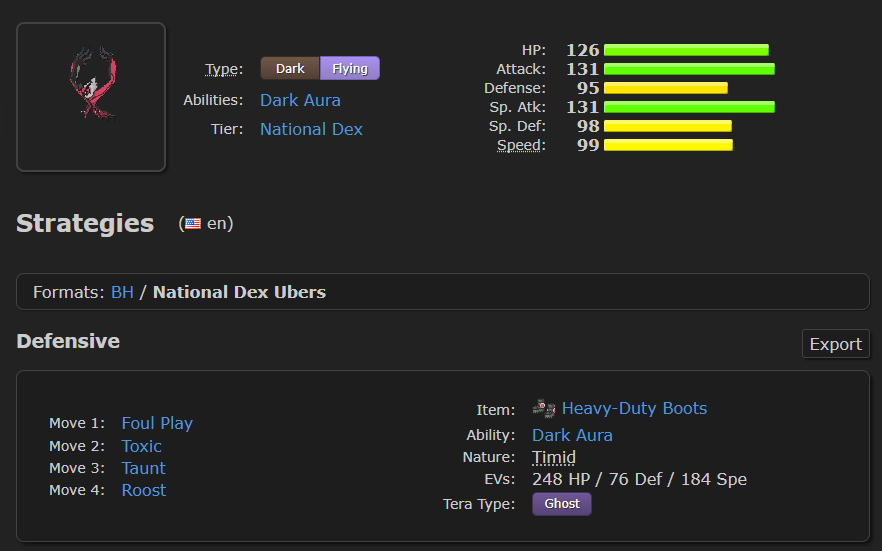The image size is (882, 551).
Task: Click the EVs text 248 HP / 76 Def / 184 Spe
Action: click(640, 479)
